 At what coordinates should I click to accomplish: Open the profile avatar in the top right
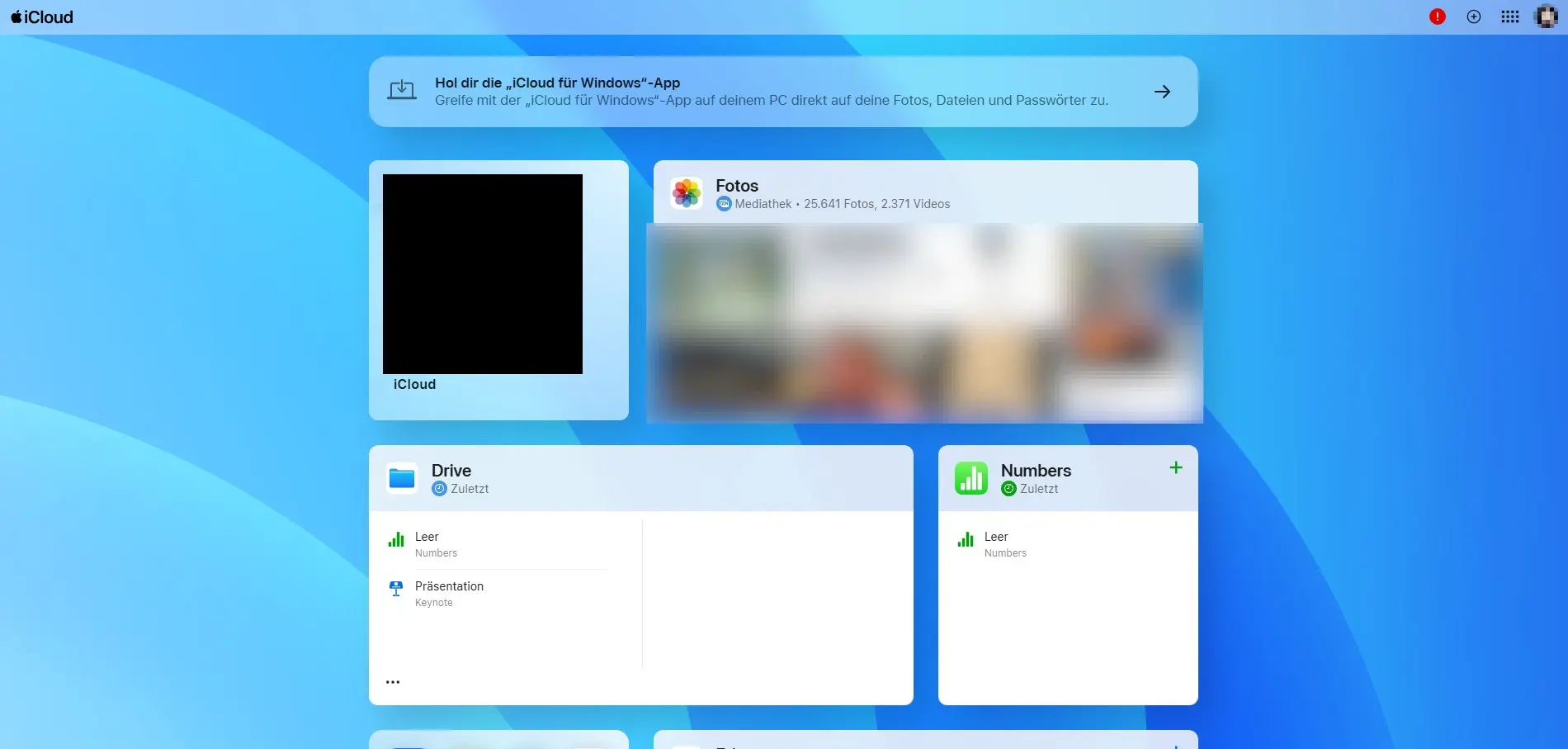pos(1545,17)
